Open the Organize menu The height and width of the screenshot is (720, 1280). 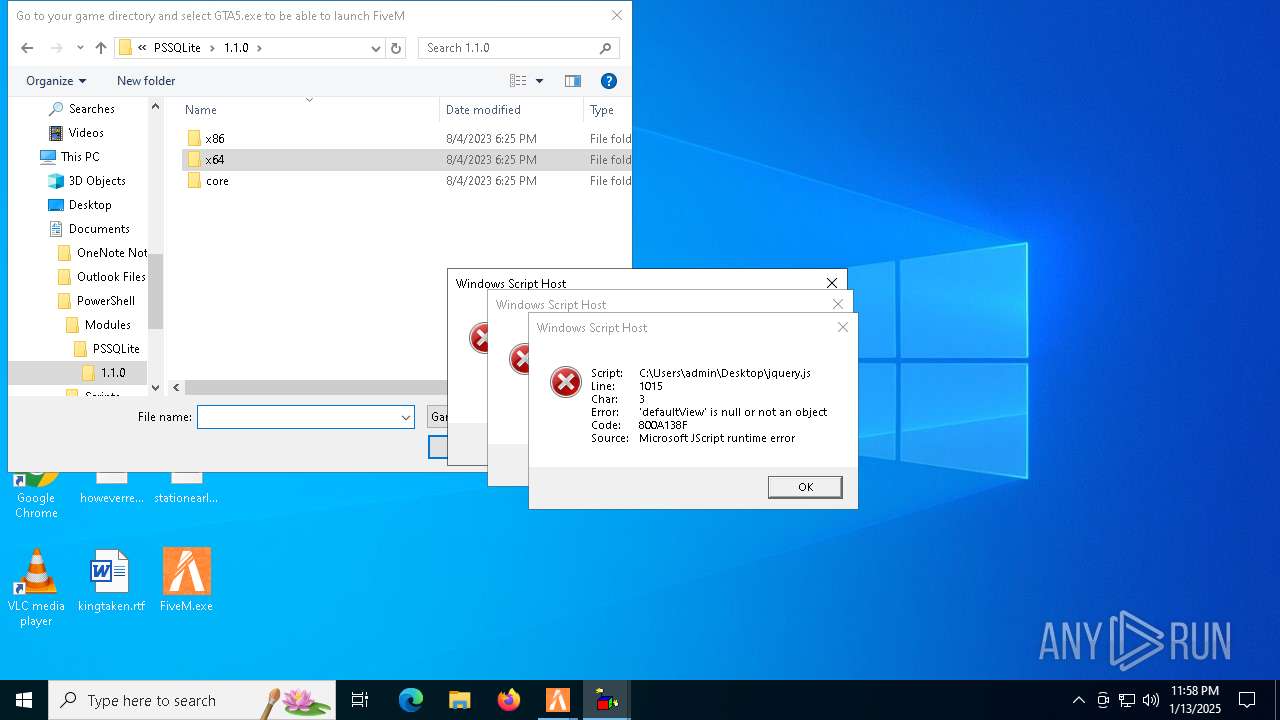click(x=56, y=81)
